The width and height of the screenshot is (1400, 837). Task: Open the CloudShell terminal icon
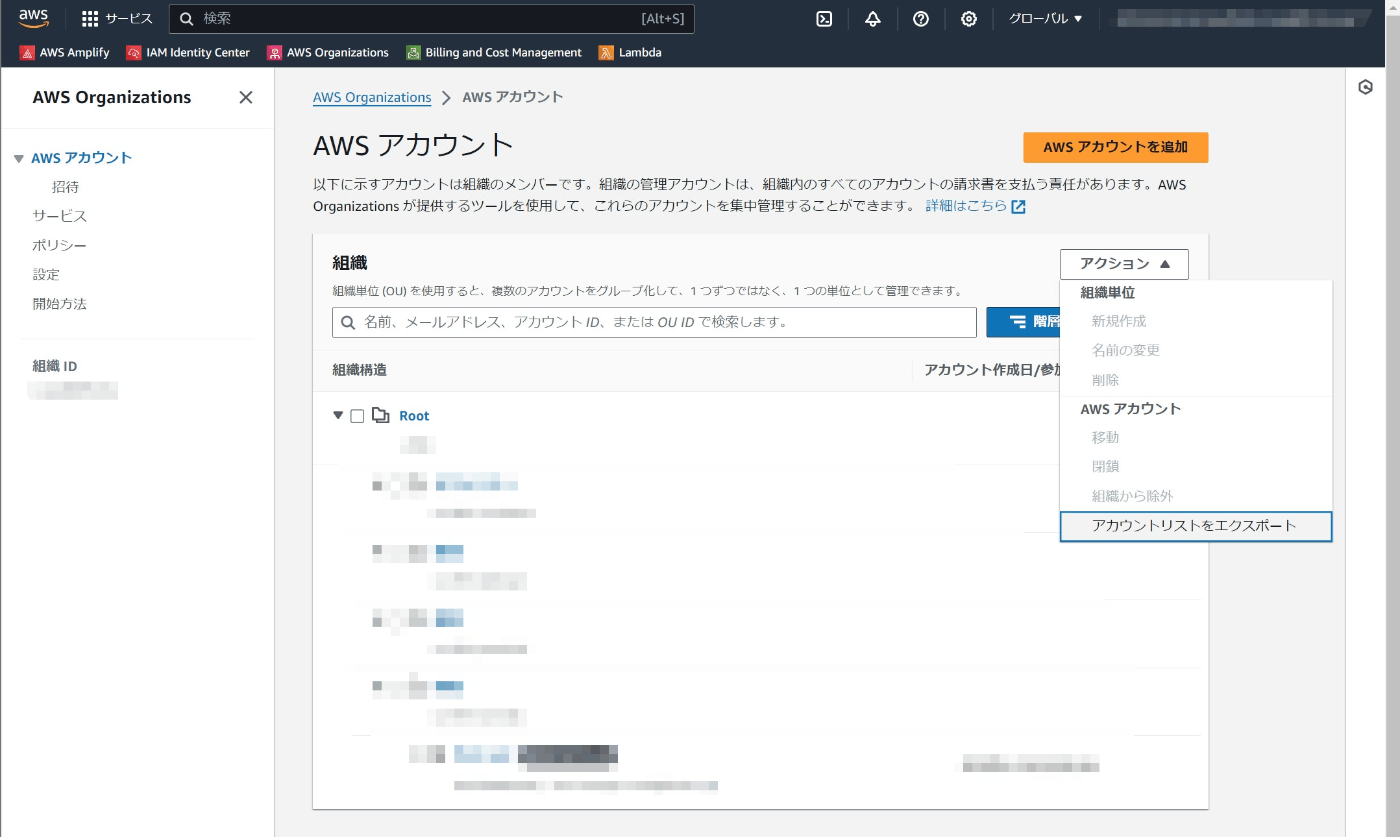(824, 19)
